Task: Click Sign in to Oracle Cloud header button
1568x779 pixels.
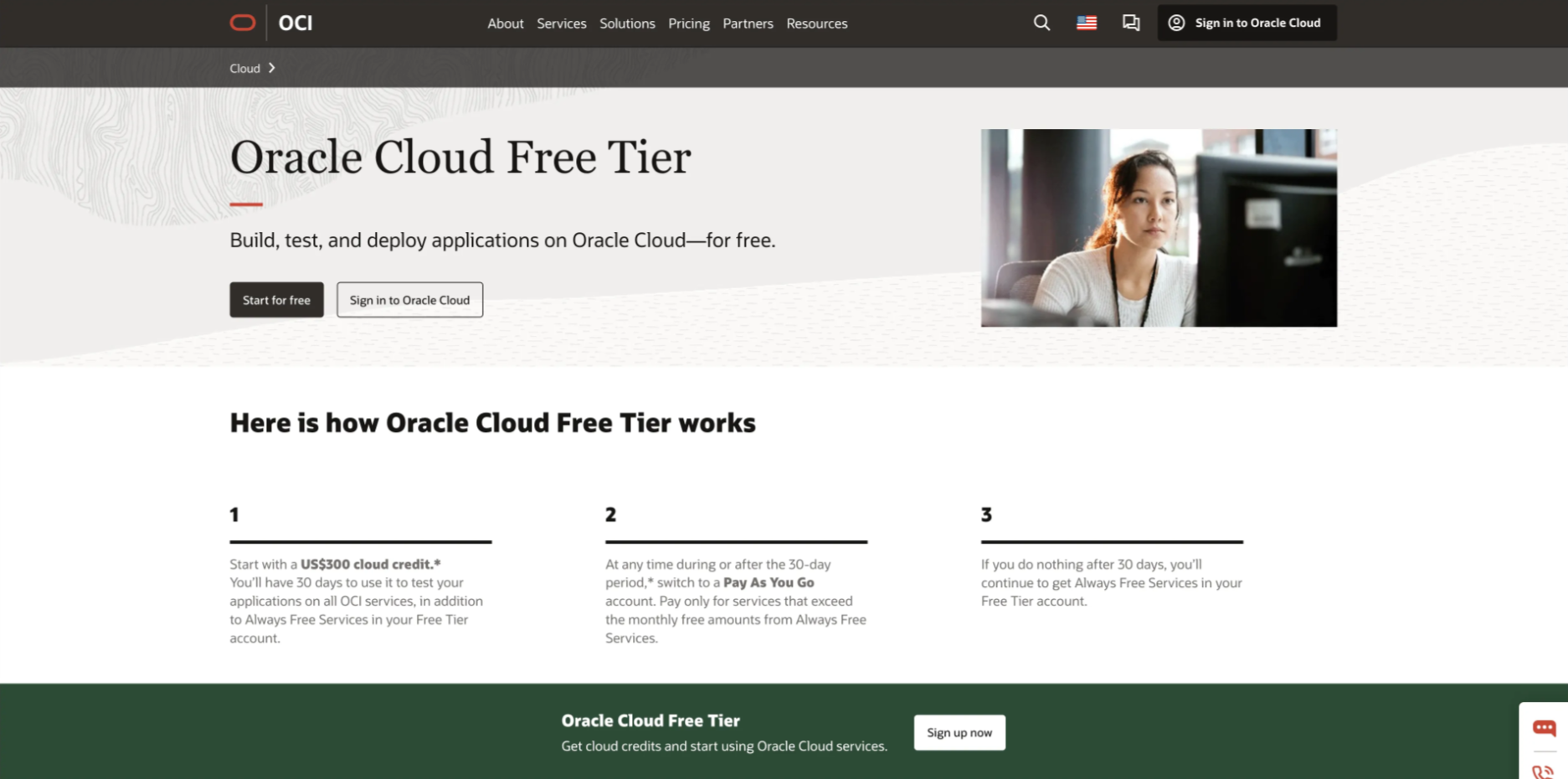Action: pyautogui.click(x=1247, y=23)
